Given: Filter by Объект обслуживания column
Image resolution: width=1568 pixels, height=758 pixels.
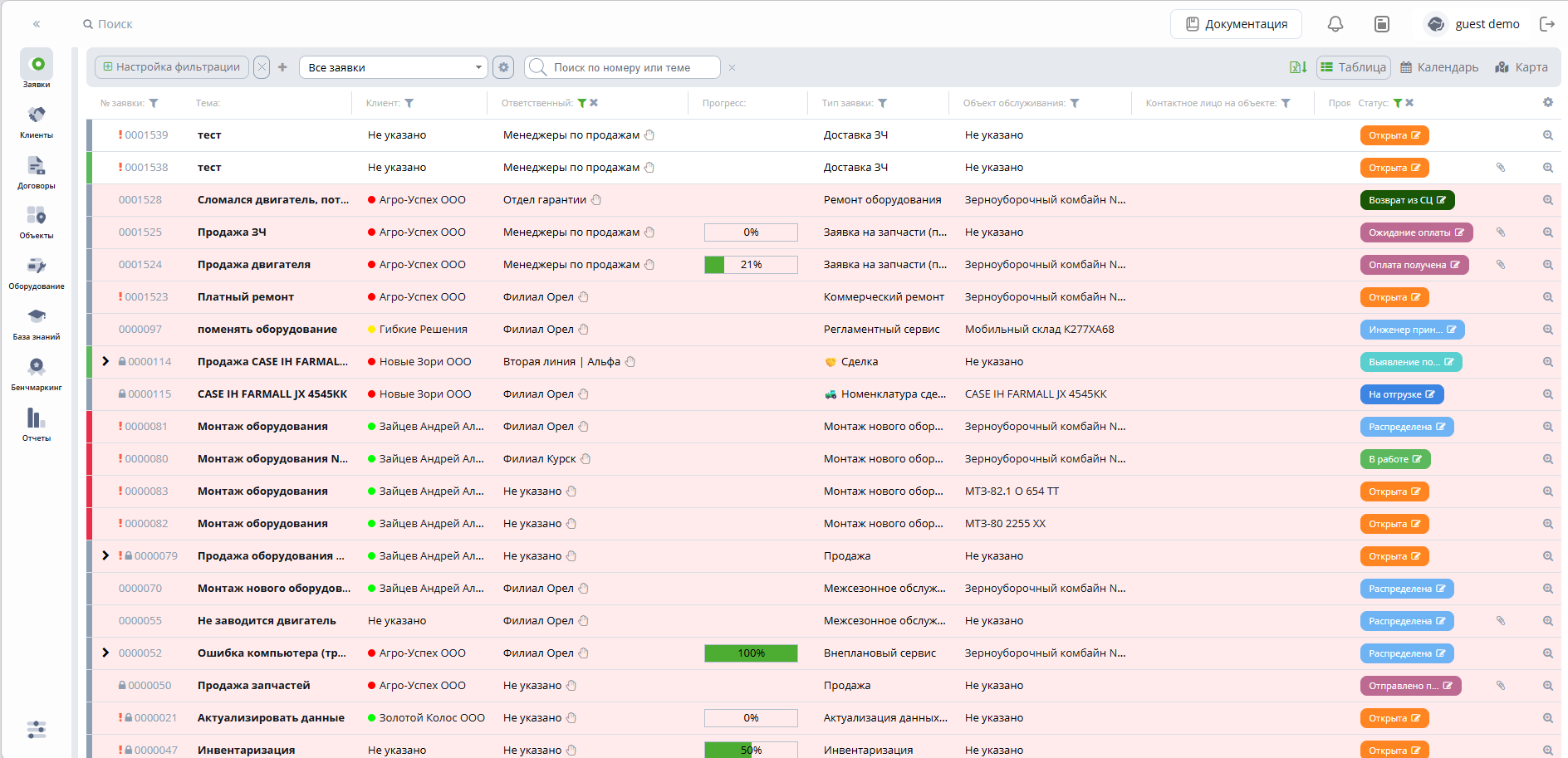Looking at the screenshot, I should click(x=1075, y=104).
